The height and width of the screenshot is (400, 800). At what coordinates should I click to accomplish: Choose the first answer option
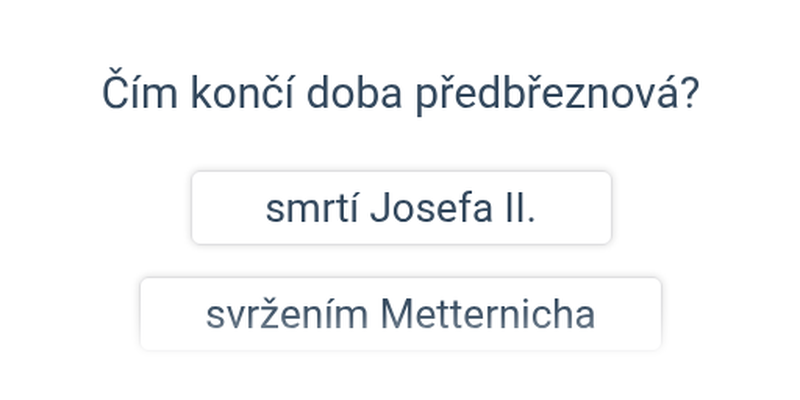point(400,208)
